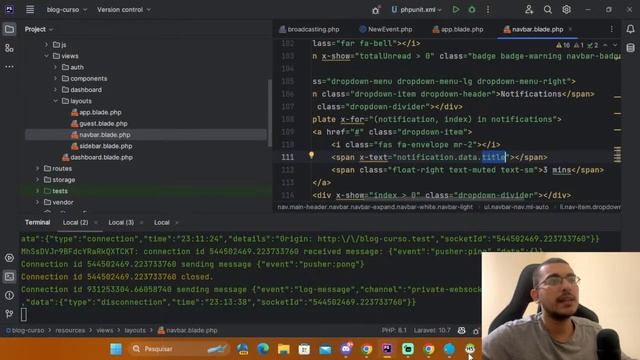Collapse the layouts folder
This screenshot has height=360, width=640.
click(56, 101)
